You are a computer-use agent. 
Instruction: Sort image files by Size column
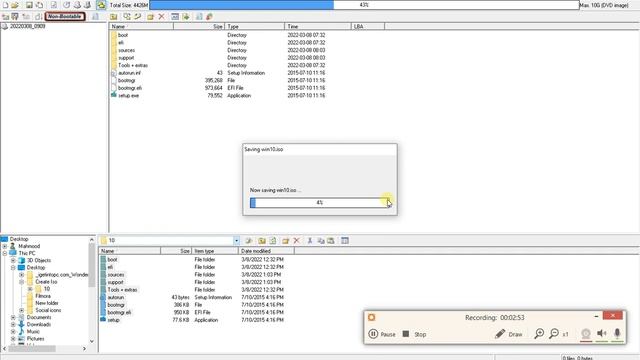(x=199, y=26)
